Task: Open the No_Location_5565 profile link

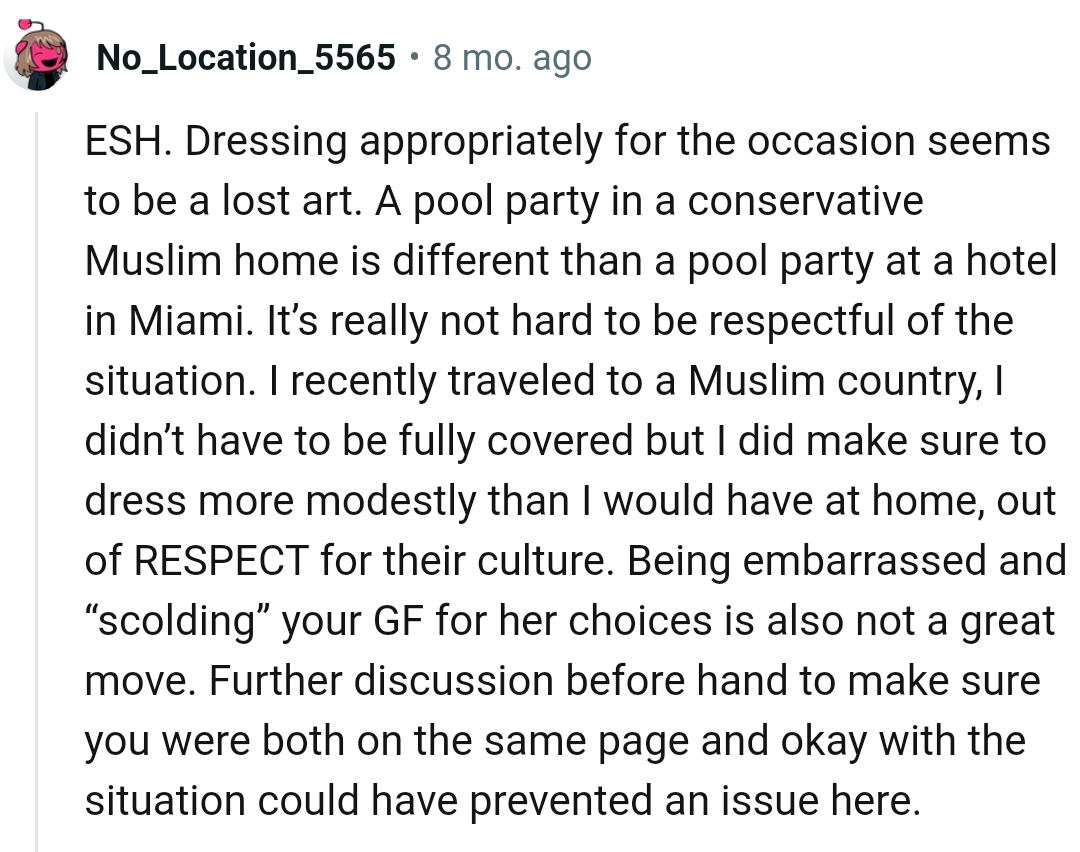Action: coord(246,57)
